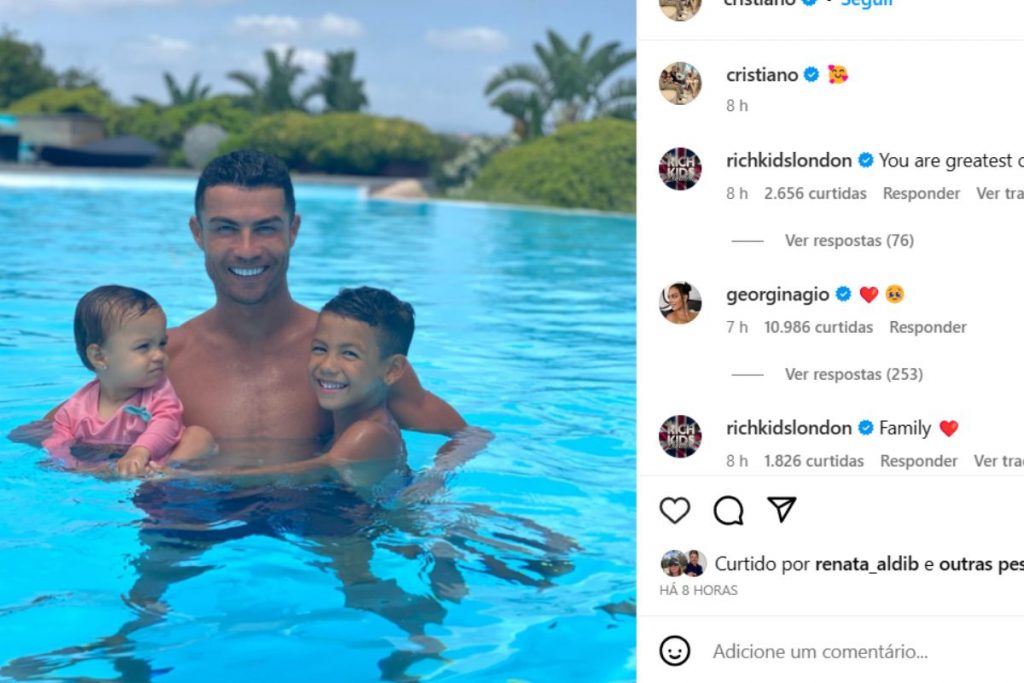Share the post via paper plane icon
The width and height of the screenshot is (1024, 683).
[782, 509]
